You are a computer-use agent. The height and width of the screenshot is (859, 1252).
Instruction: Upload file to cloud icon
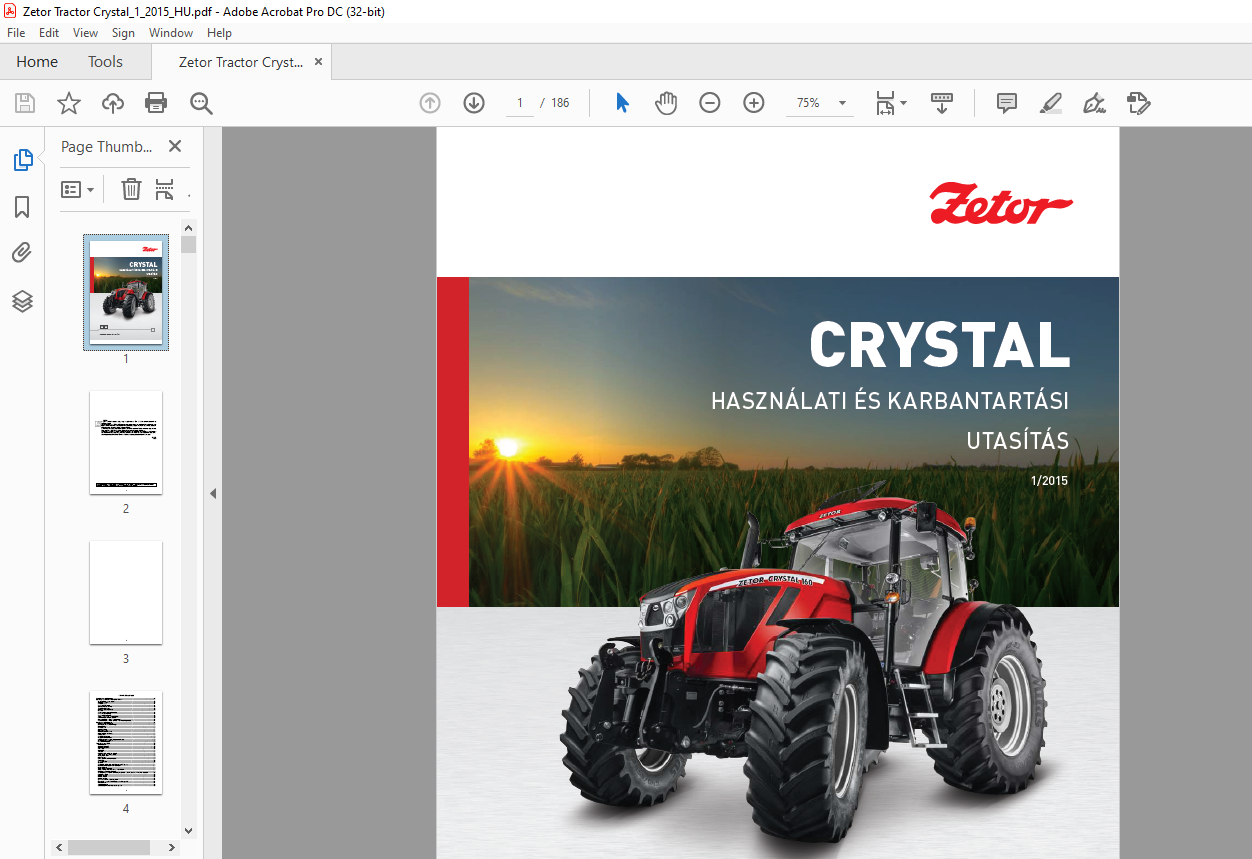(113, 103)
